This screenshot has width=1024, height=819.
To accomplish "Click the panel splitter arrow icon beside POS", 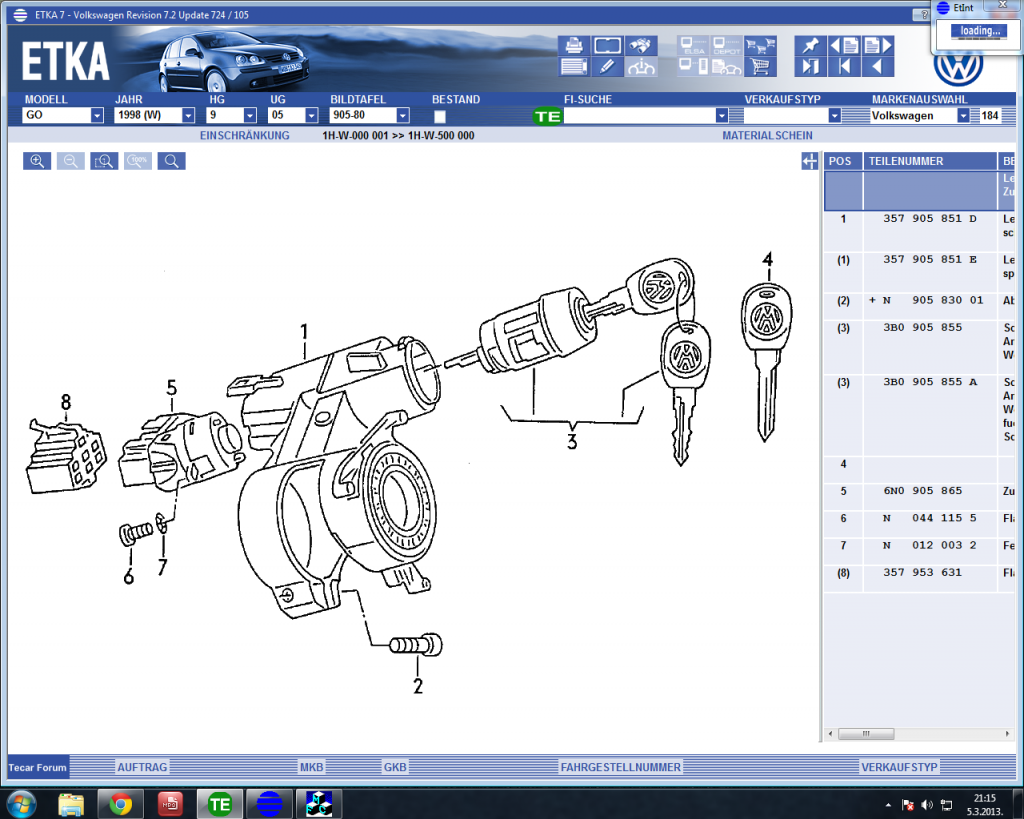I will tap(809, 161).
